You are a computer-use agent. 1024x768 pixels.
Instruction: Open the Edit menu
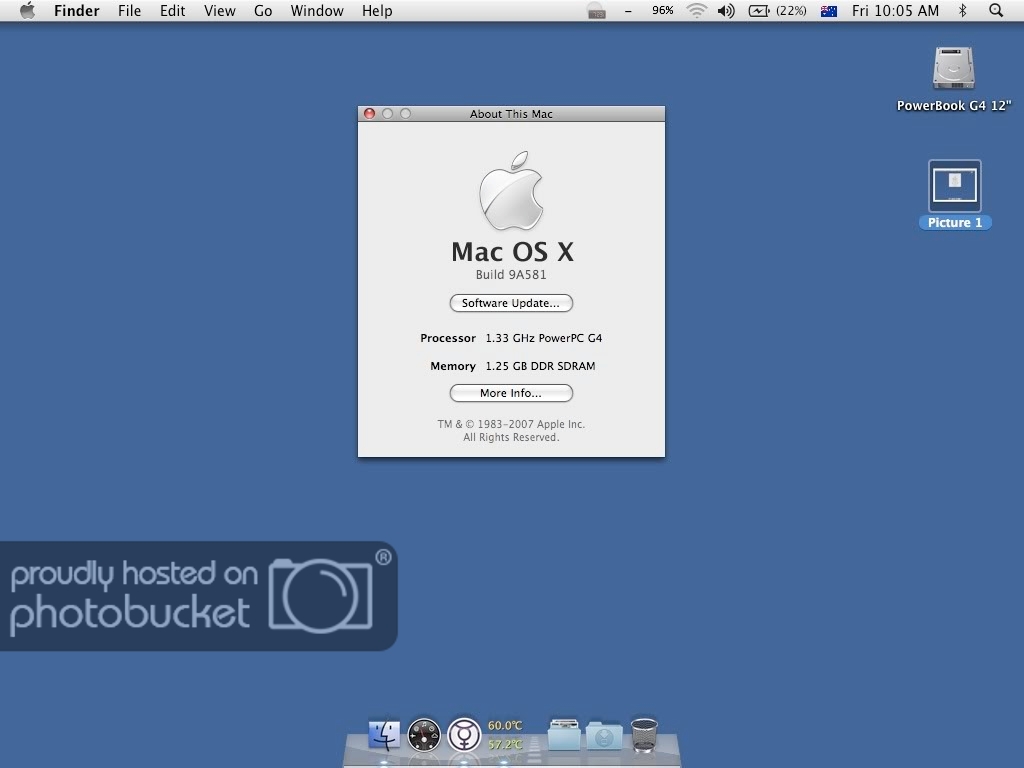point(172,10)
